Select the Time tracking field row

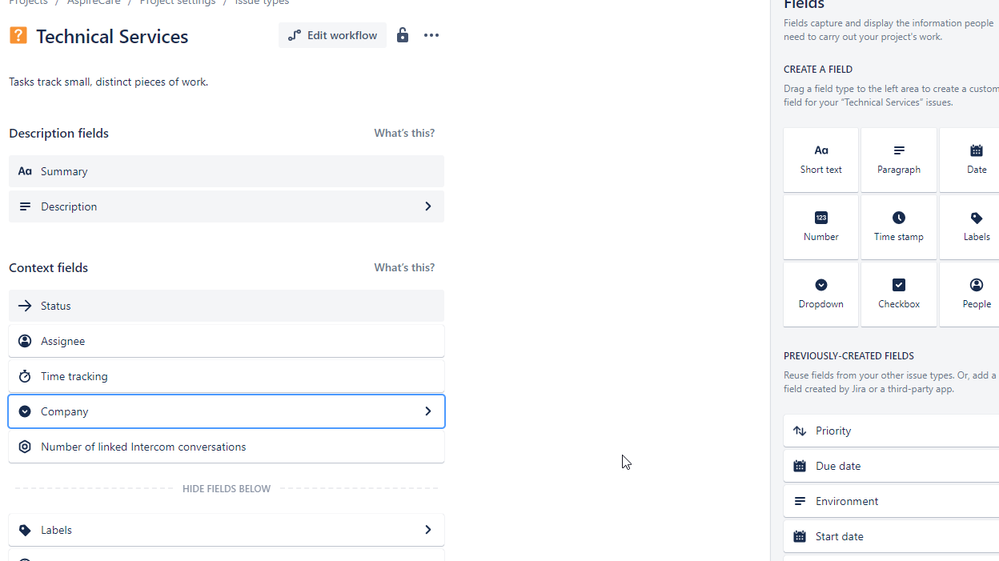coord(226,376)
